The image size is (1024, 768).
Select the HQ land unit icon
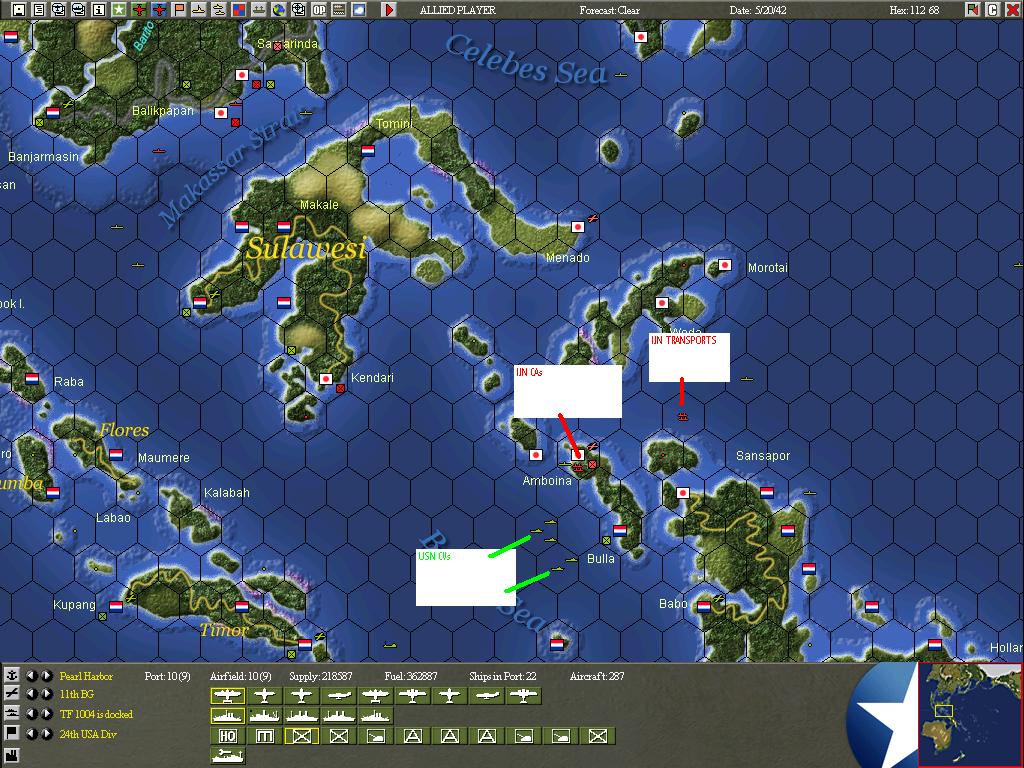pyautogui.click(x=227, y=736)
